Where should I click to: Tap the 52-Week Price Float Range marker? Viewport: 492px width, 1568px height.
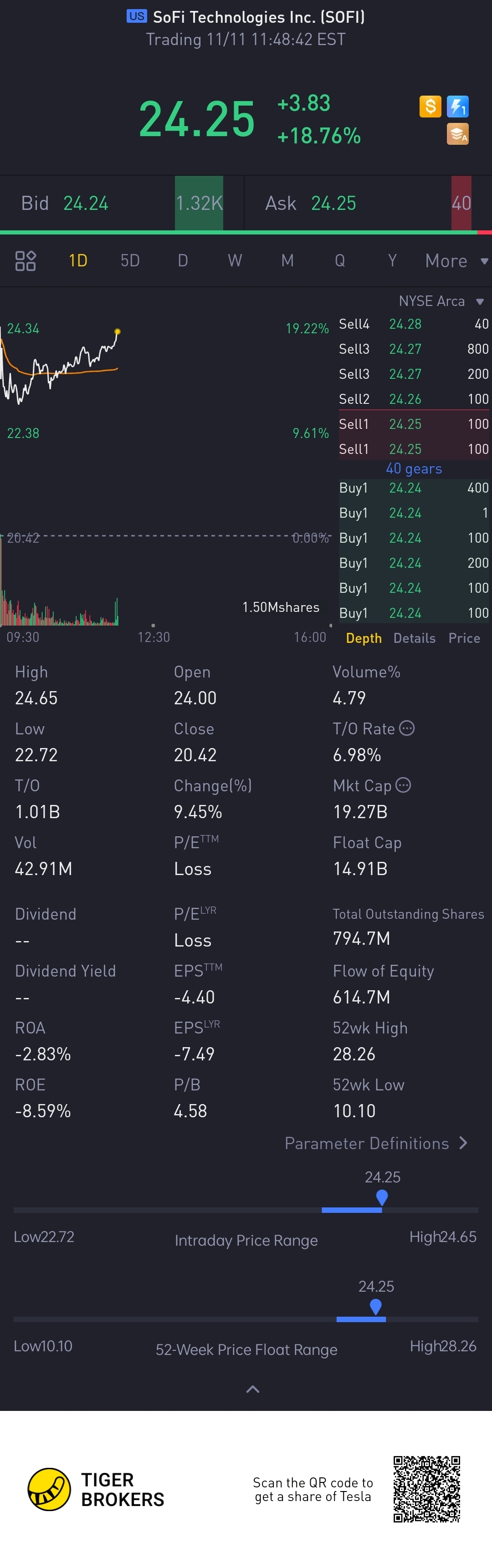pyautogui.click(x=376, y=1306)
